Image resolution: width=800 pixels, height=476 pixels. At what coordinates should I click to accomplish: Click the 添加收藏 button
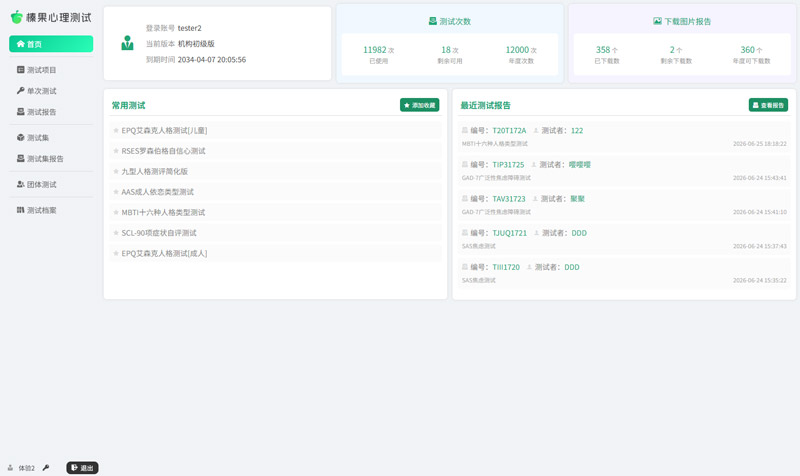point(419,105)
